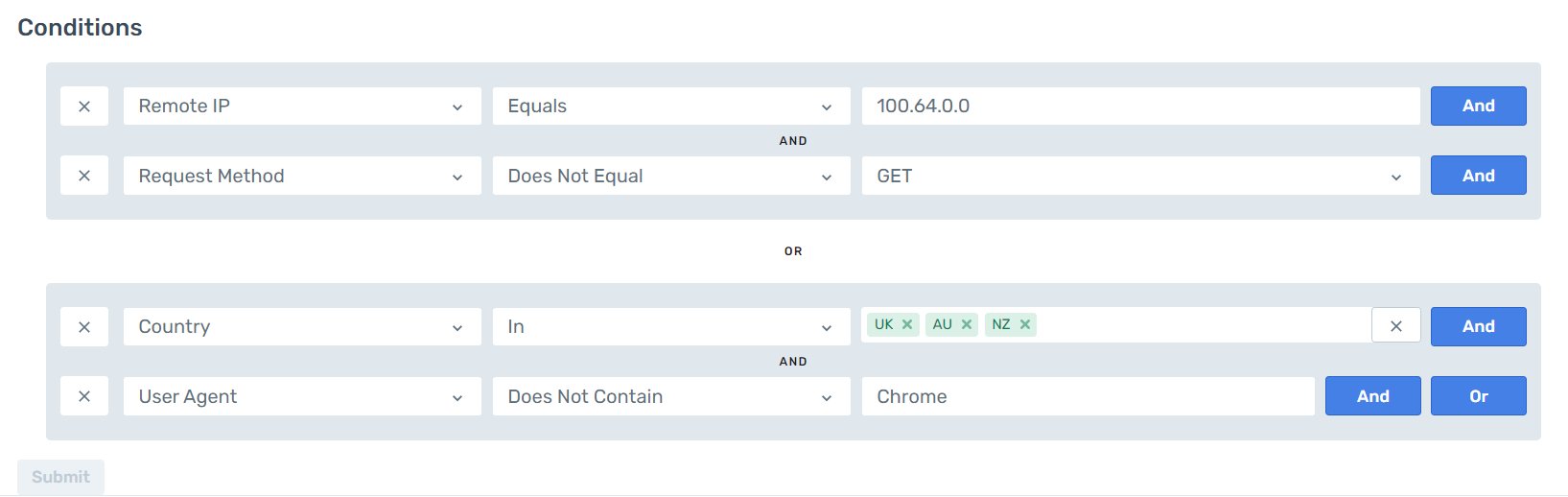Click the UK tag label
The height and width of the screenshot is (497, 1568).
[x=884, y=324]
